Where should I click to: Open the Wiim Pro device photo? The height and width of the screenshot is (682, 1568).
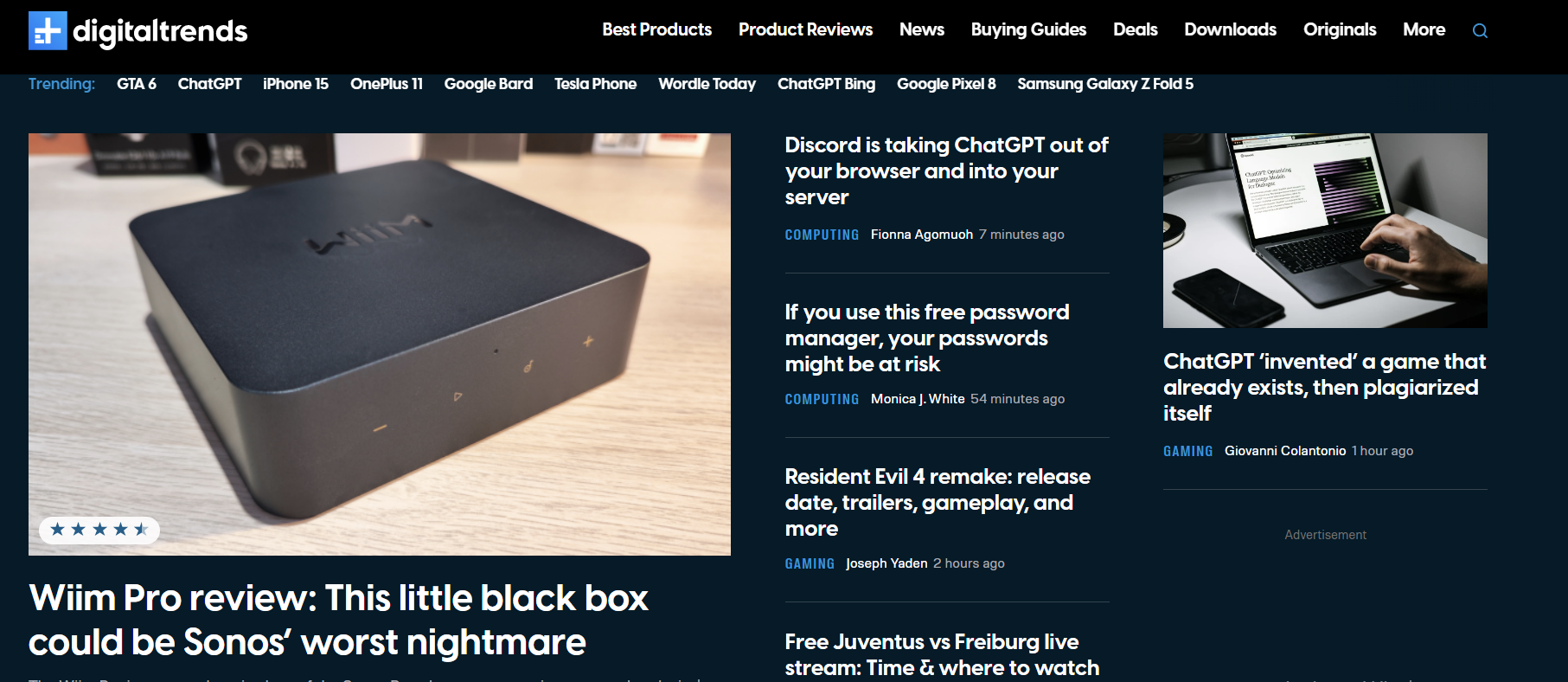(380, 344)
